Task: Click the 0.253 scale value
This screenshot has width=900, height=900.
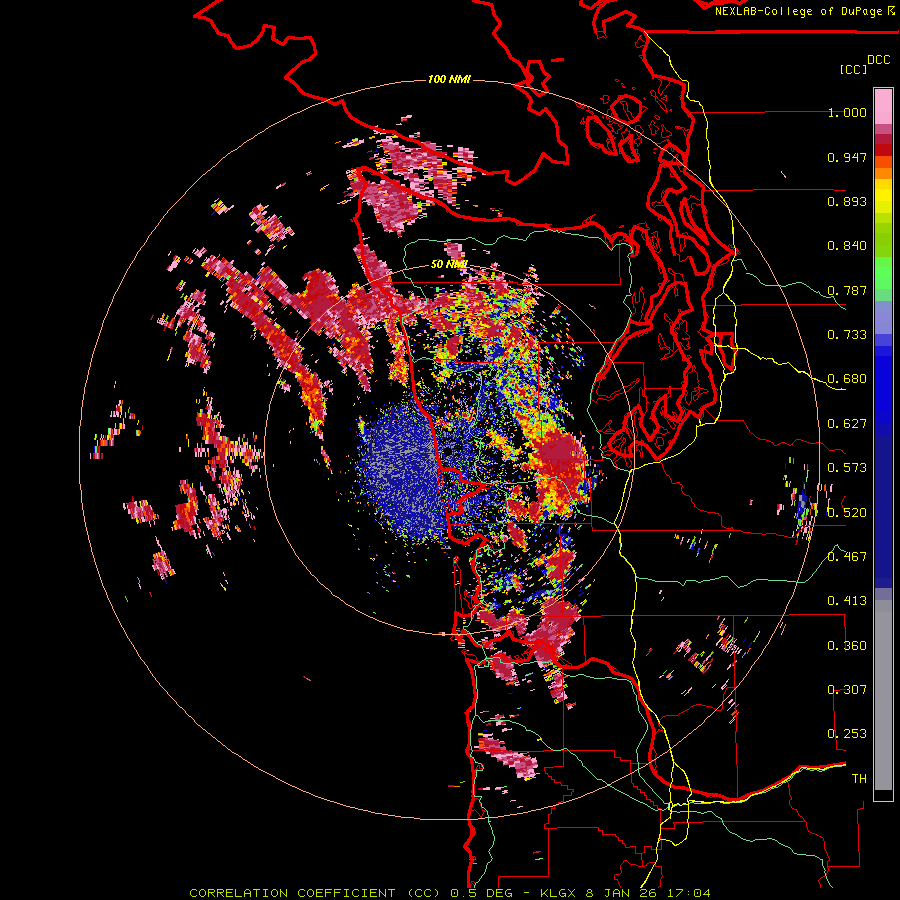Action: pyautogui.click(x=847, y=734)
